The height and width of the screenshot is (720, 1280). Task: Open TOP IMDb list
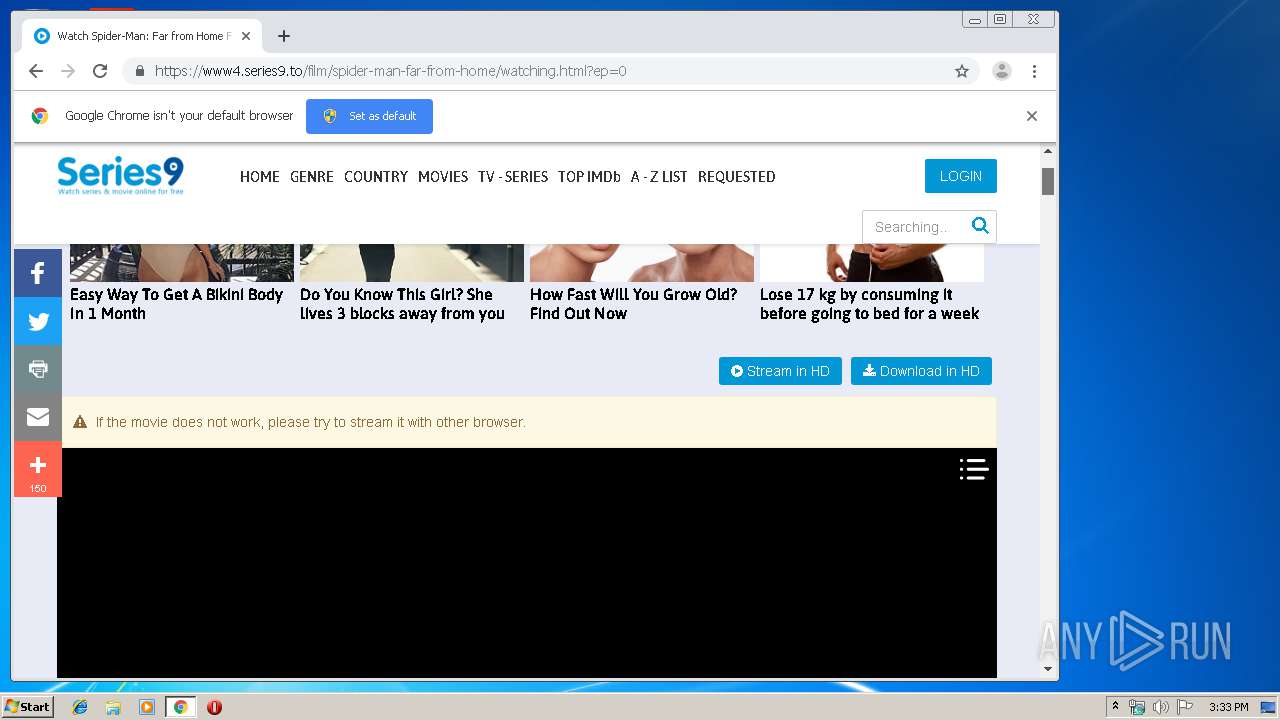tap(589, 176)
